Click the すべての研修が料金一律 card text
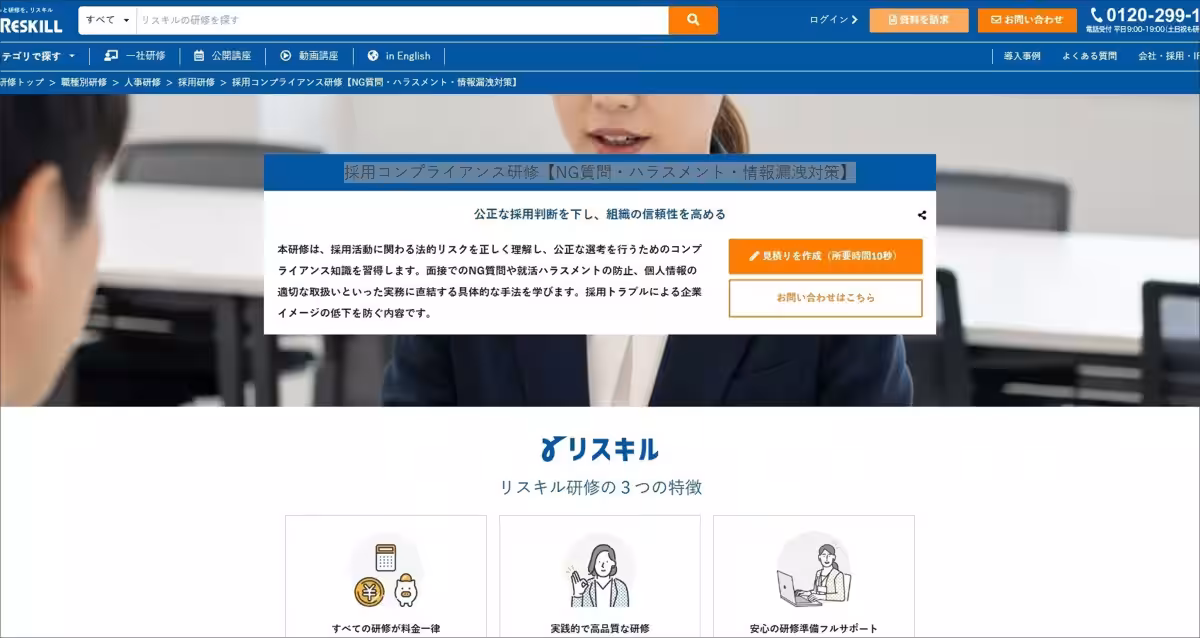The width and height of the screenshot is (1200, 638). tap(386, 629)
